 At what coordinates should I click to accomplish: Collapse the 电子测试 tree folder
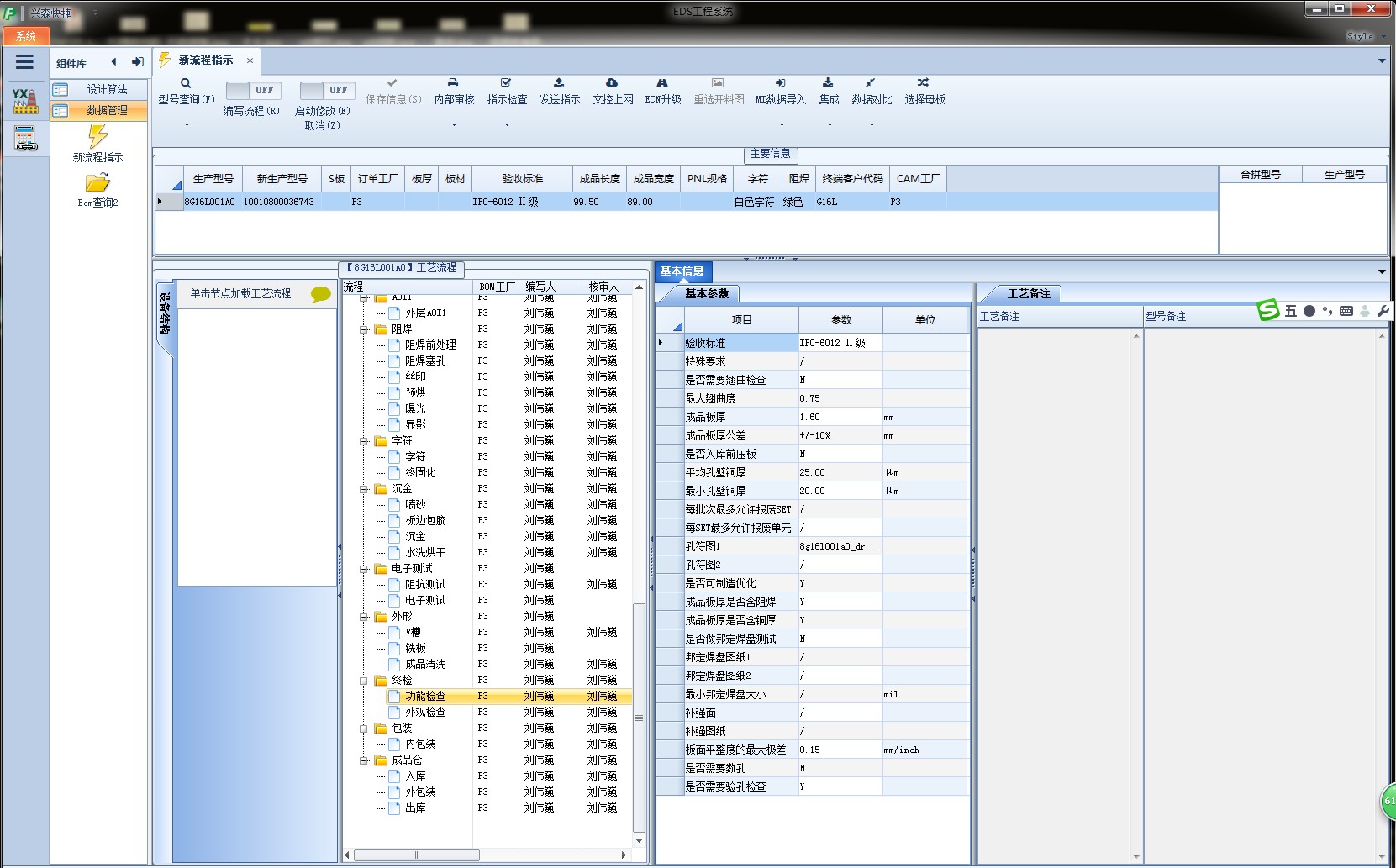tap(364, 569)
